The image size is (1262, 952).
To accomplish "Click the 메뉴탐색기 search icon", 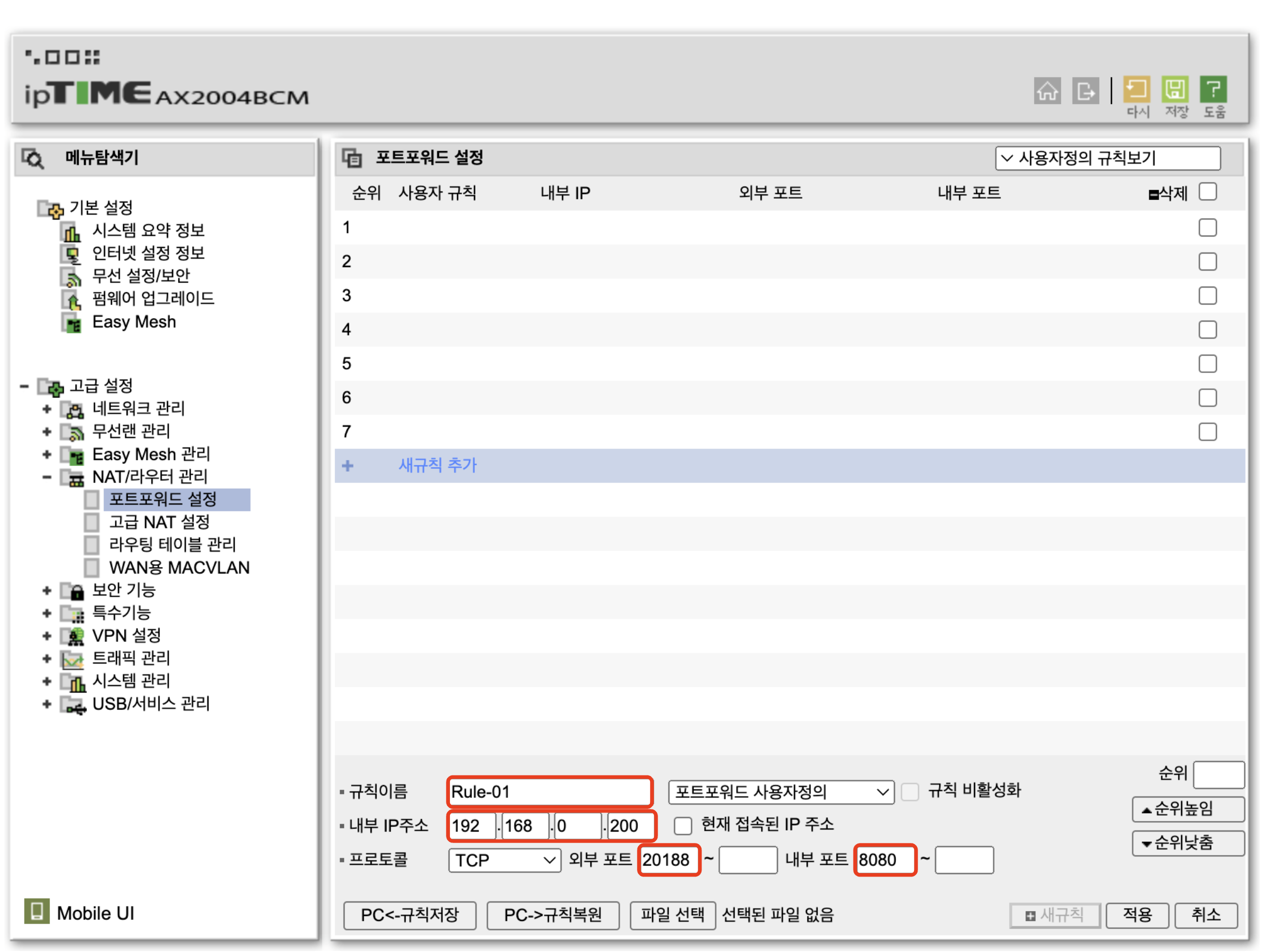I will click(x=32, y=158).
